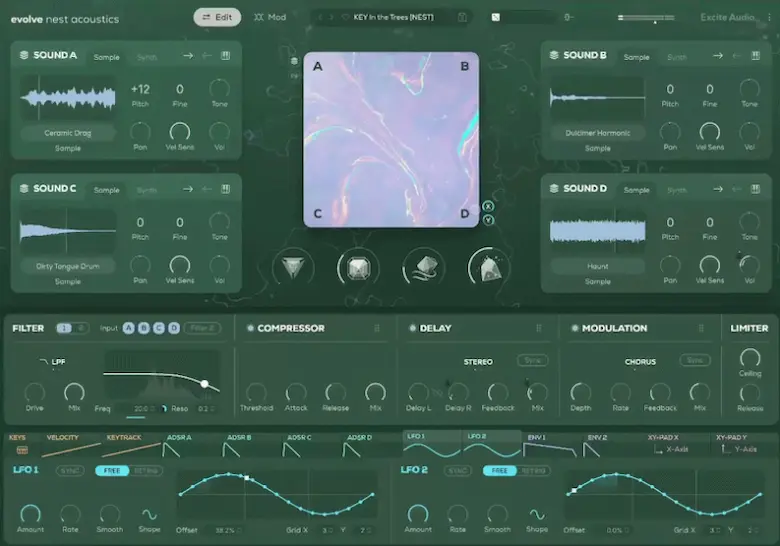Click the Mod button
780x546 pixels.
point(270,17)
